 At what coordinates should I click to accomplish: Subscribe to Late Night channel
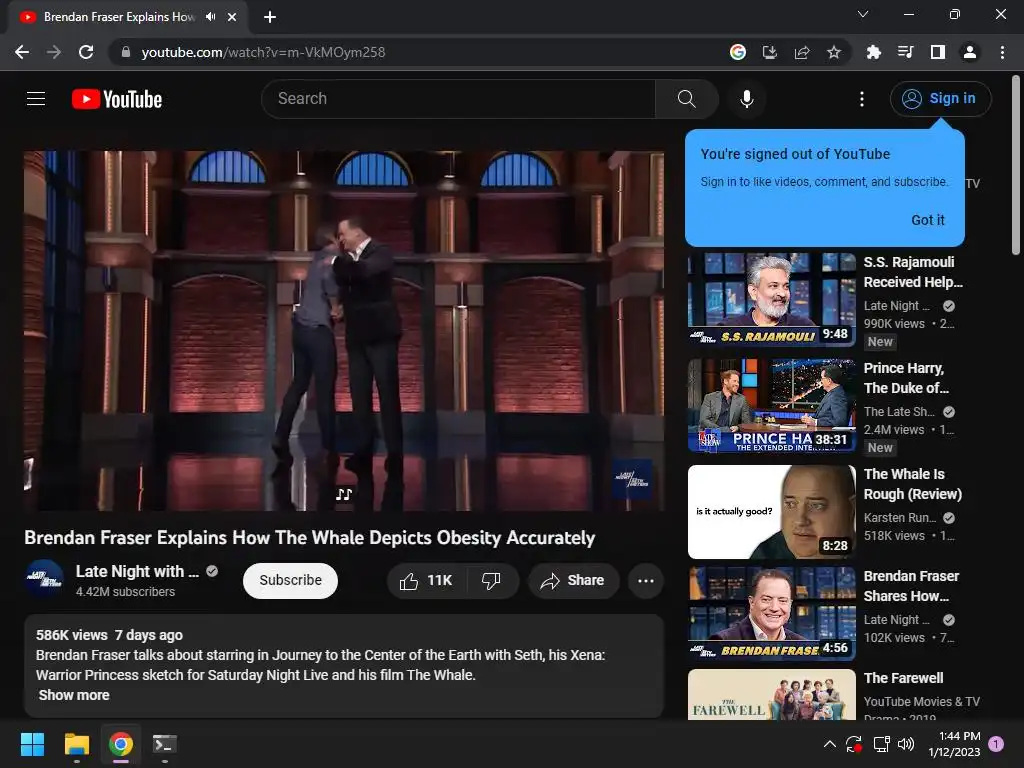tap(291, 581)
